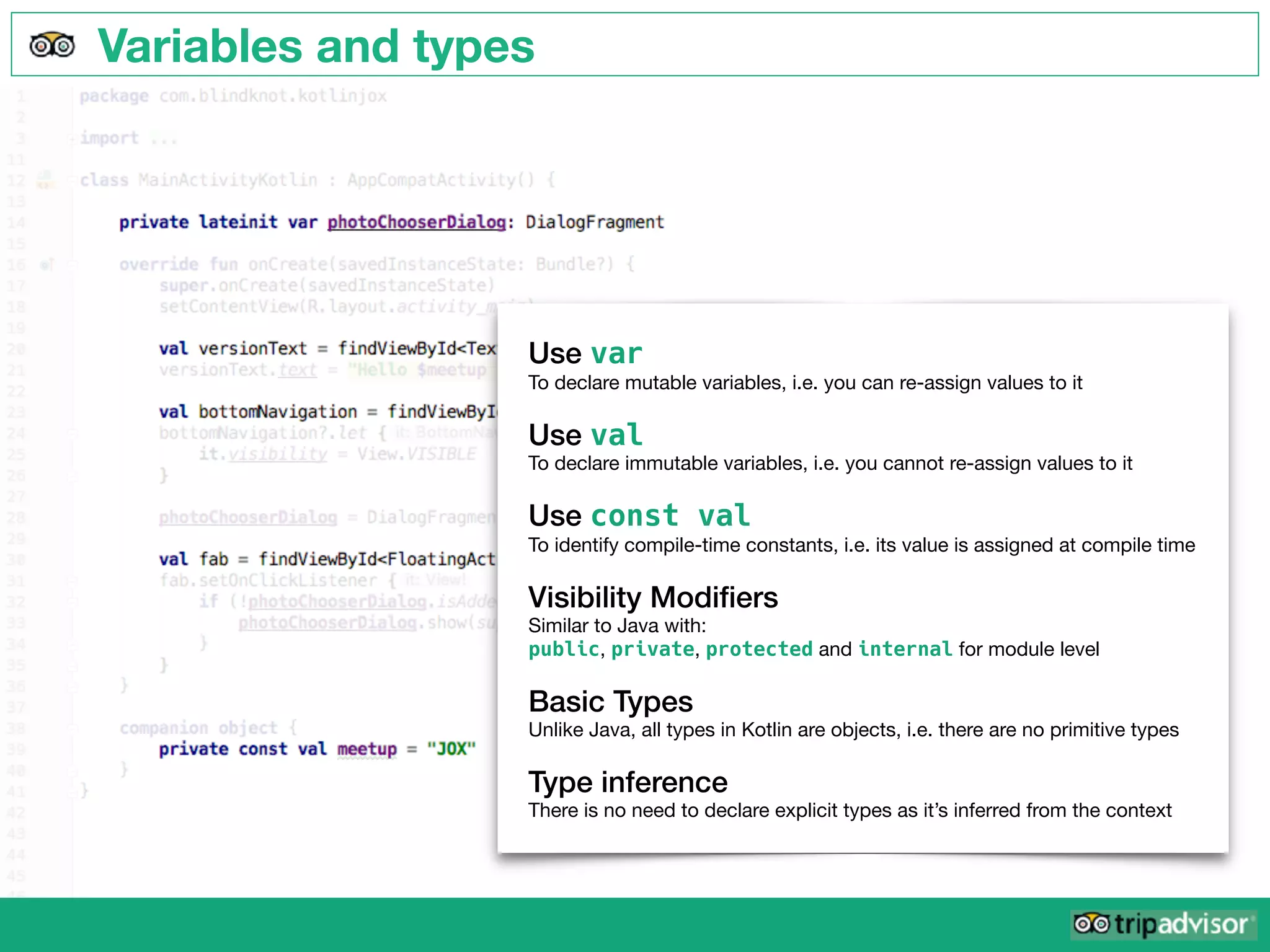Collapse the onCreate function fold marker
The width and height of the screenshot is (1270, 952).
tap(72, 265)
